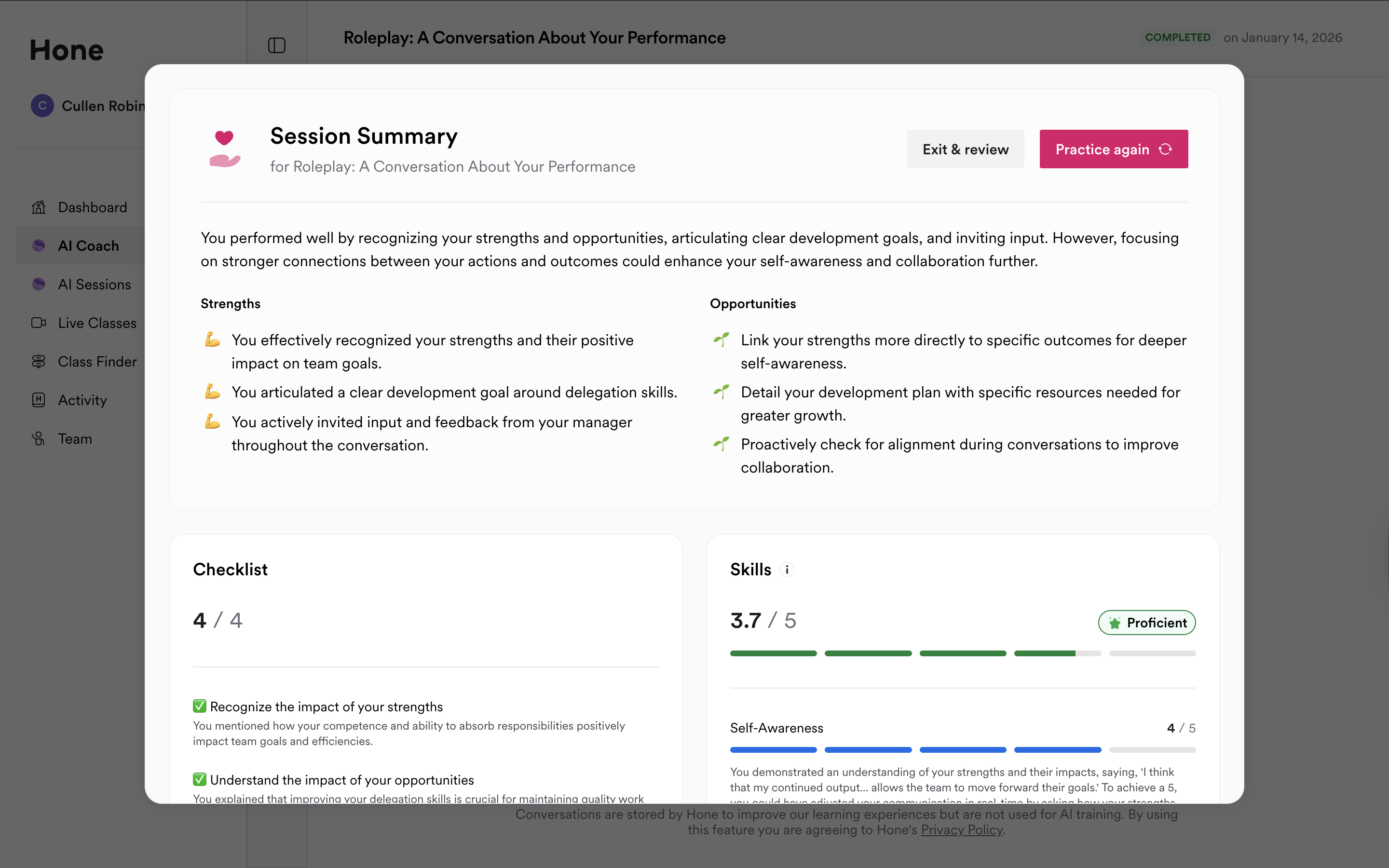
Task: Open AI Coach in the sidebar
Action: click(88, 246)
